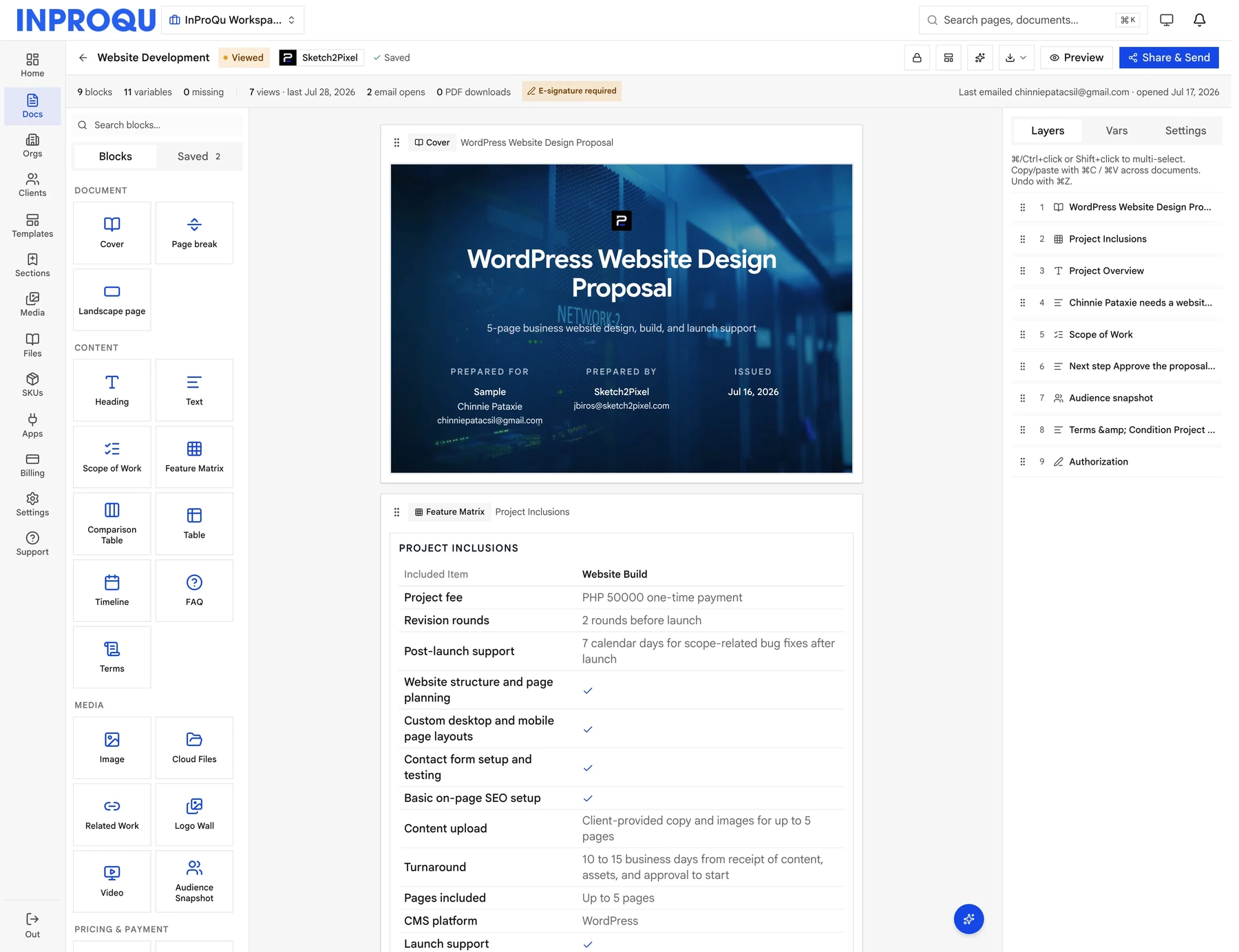
Task: Add a Logo Wall block
Action: 194,815
